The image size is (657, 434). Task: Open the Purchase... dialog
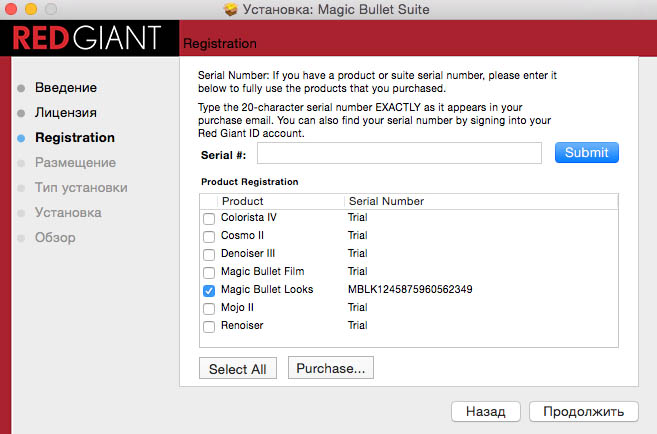[331, 368]
